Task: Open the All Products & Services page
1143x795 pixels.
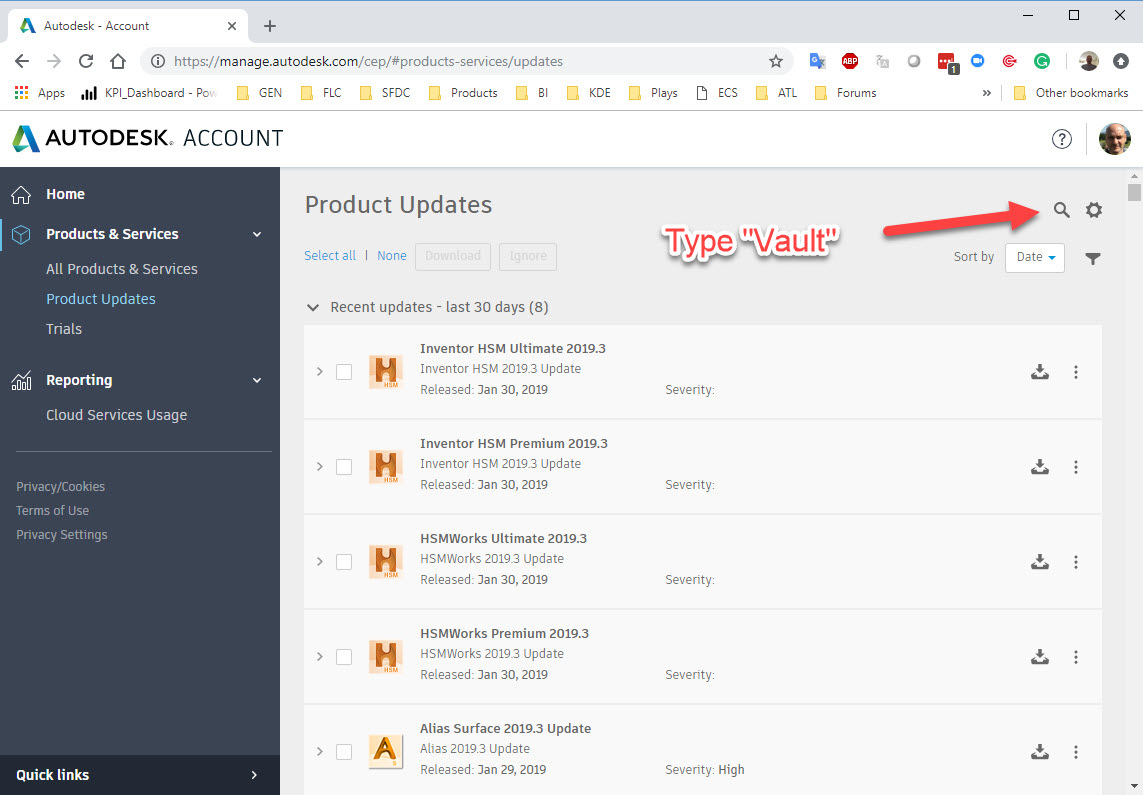Action: click(121, 268)
